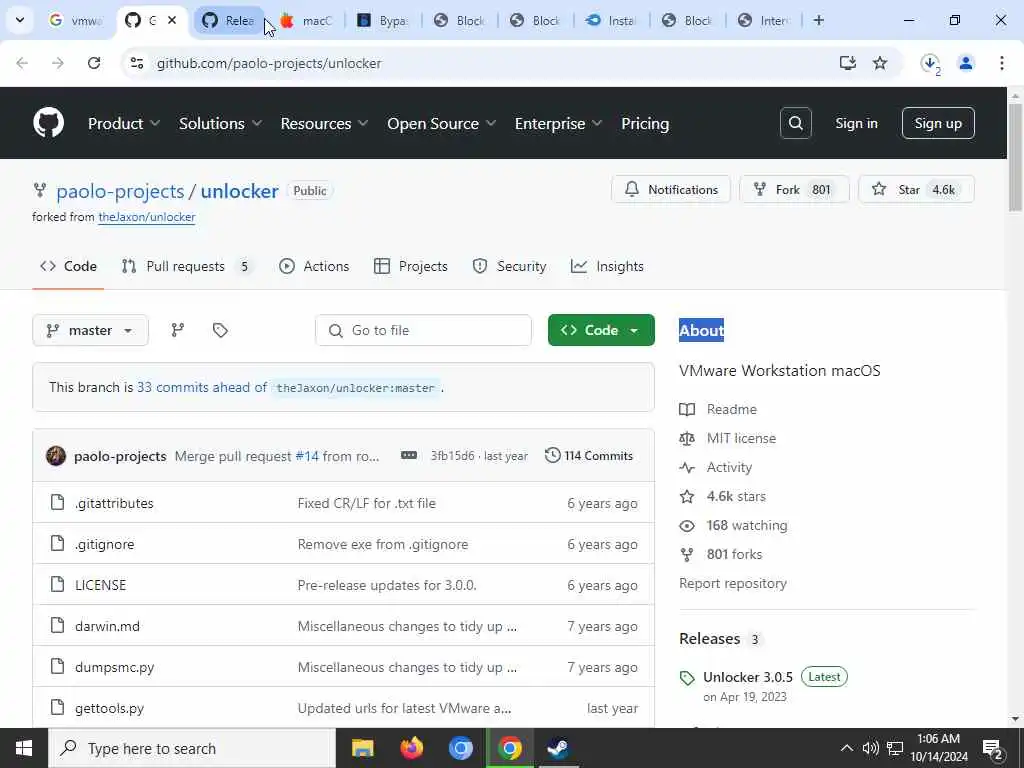Image resolution: width=1024 pixels, height=768 pixels.
Task: Click page vertical scrollbar thumb
Action: click(x=1015, y=157)
